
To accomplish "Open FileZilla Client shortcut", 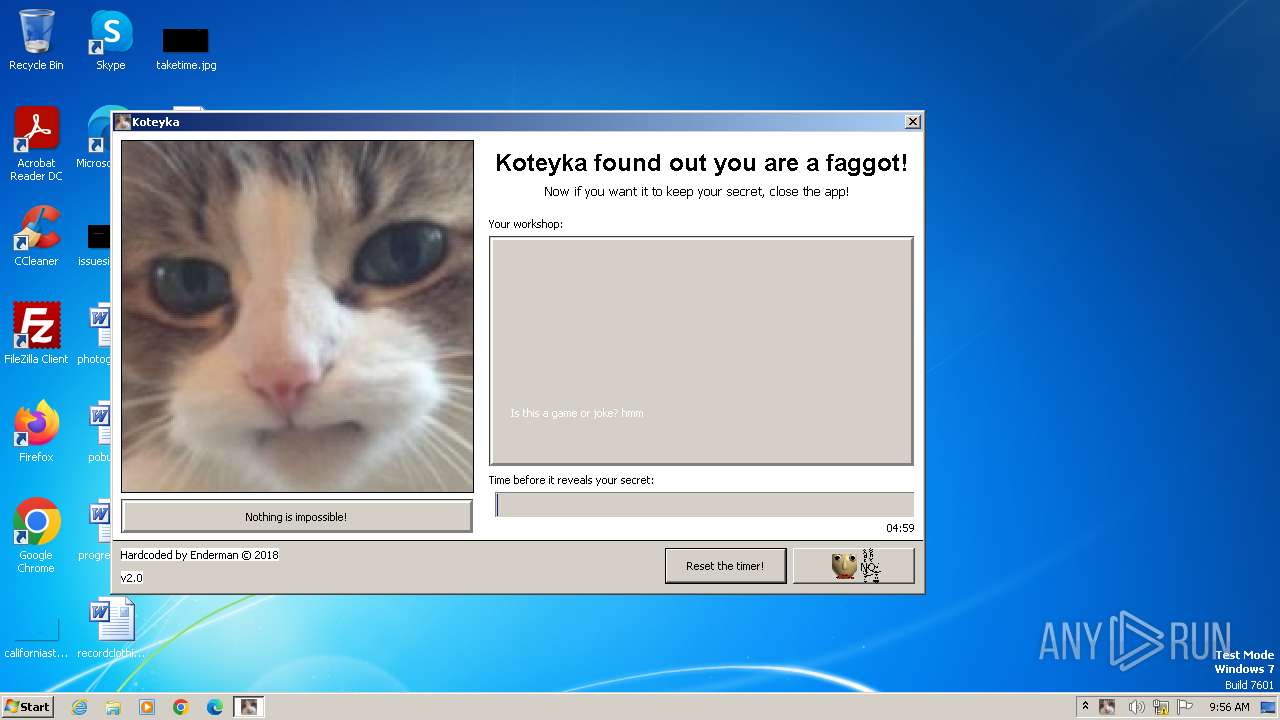I will [36, 333].
